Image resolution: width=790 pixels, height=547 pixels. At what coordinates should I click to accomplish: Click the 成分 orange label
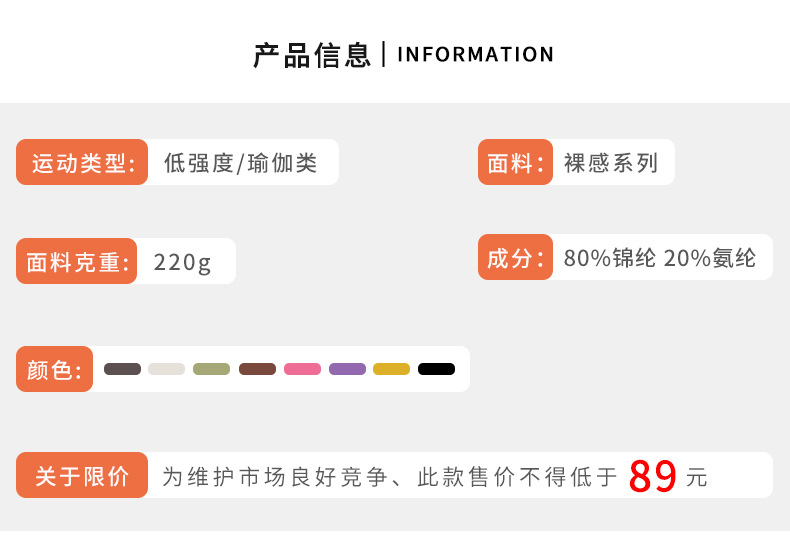[x=515, y=258]
